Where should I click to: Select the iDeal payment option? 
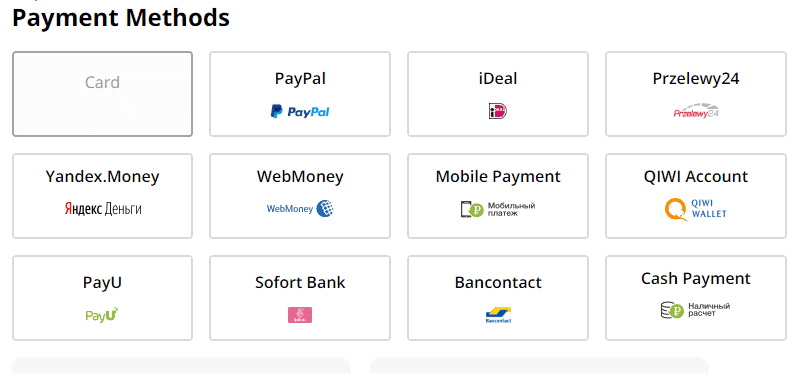pos(498,94)
